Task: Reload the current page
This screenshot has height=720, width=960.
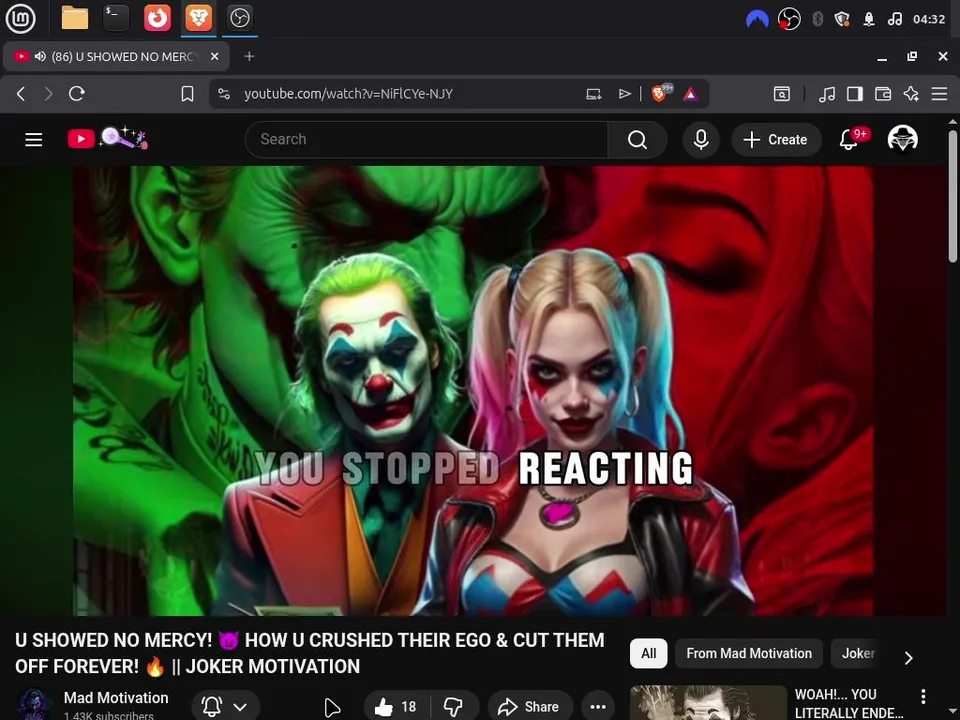Action: coord(77,94)
